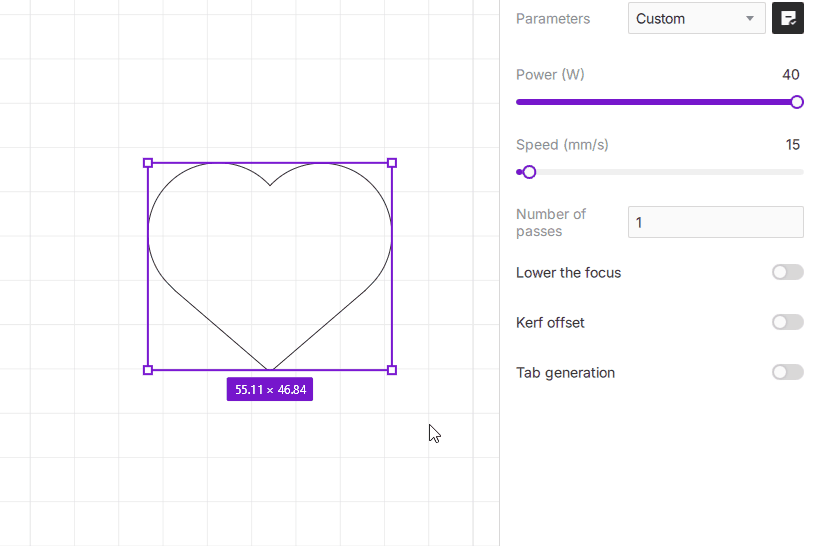The image size is (813, 546).
Task: Toggle the Tab generation switch
Action: pyautogui.click(x=787, y=372)
